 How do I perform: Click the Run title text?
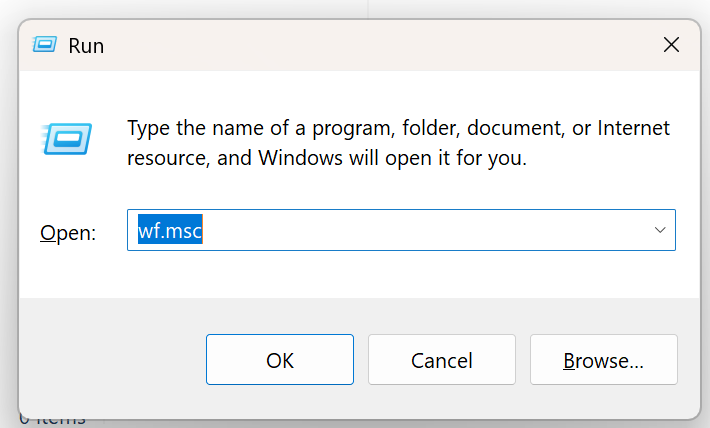pos(86,46)
